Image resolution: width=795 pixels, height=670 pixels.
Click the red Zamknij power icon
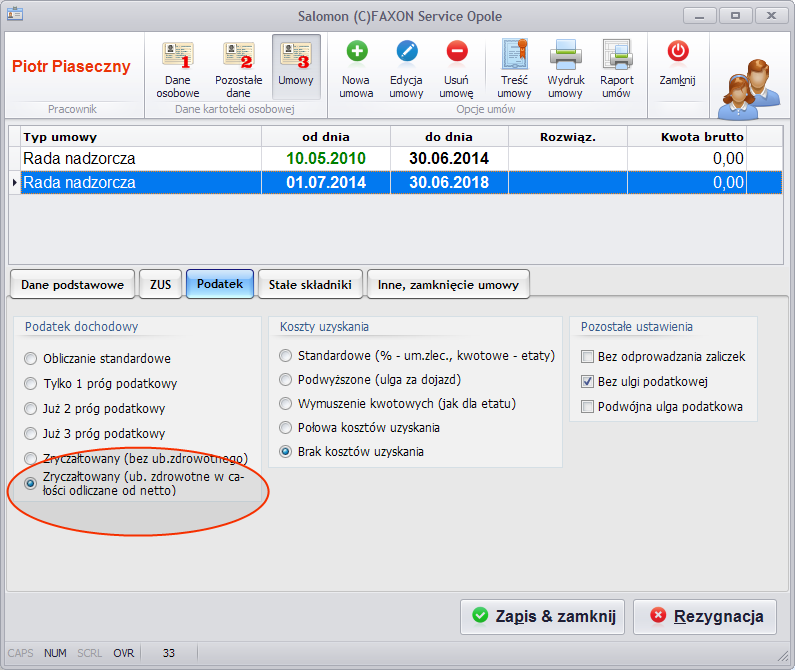(678, 51)
